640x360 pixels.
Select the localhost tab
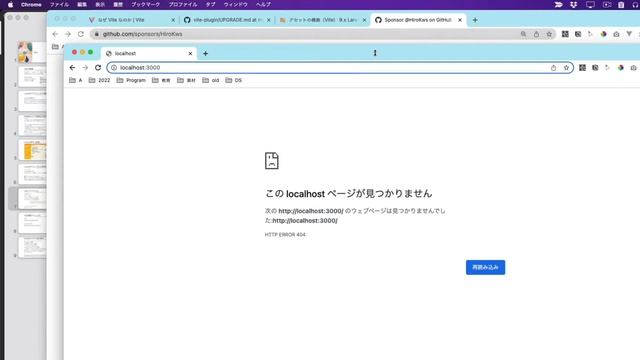click(x=149, y=53)
